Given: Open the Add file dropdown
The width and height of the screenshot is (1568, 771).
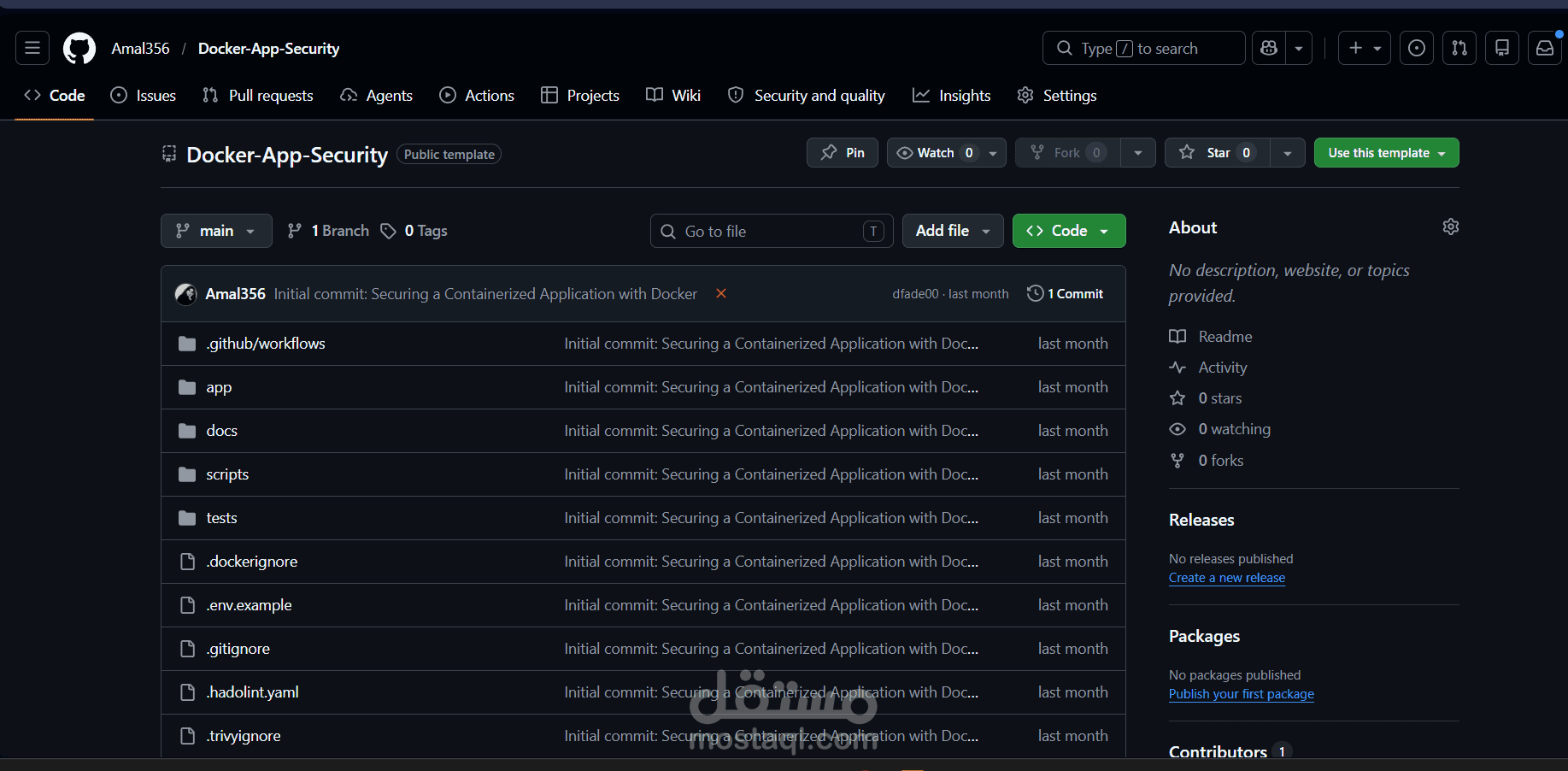Looking at the screenshot, I should click(953, 231).
